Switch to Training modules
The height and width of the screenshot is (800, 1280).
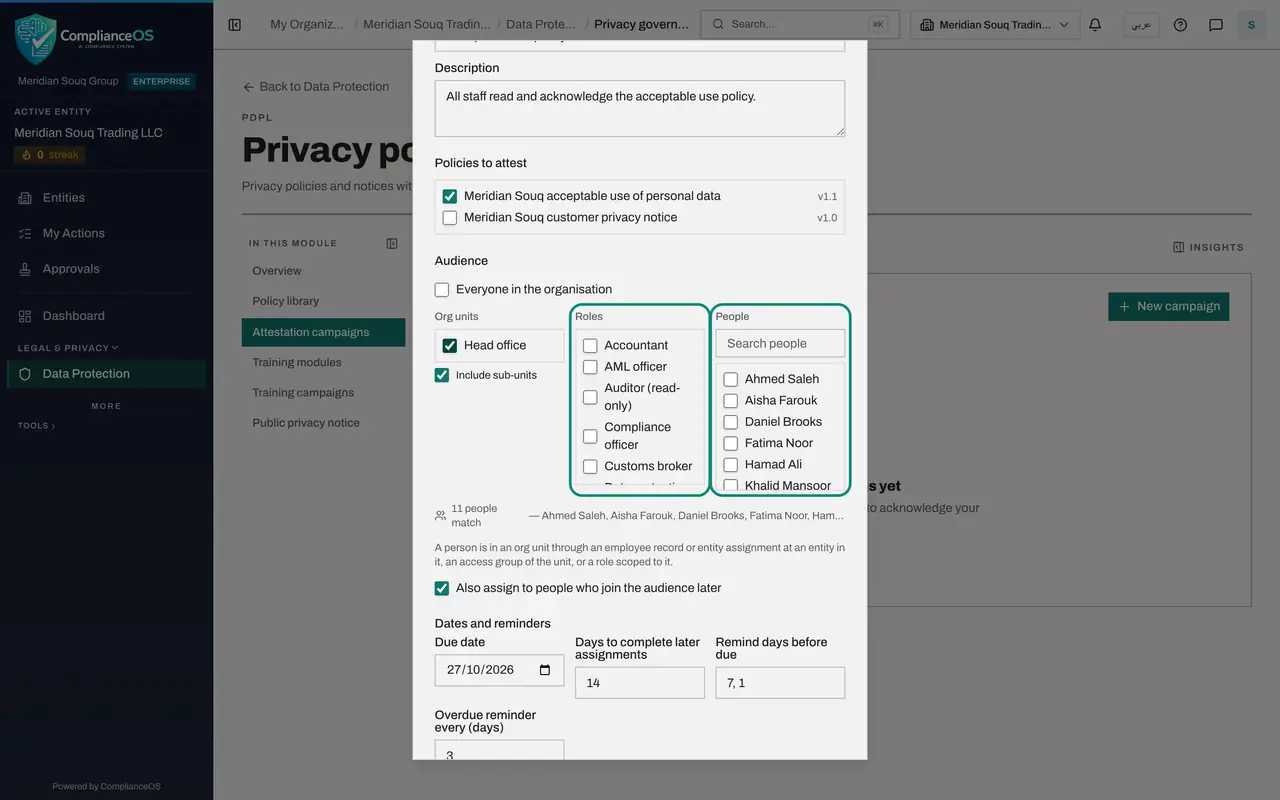click(x=323, y=362)
